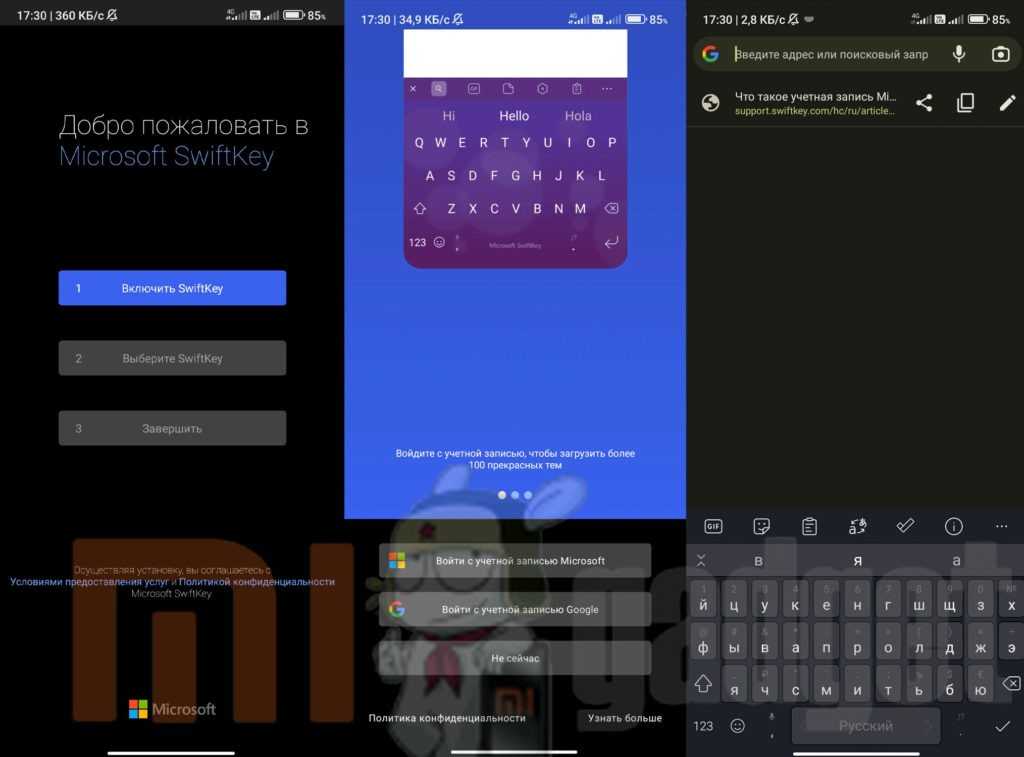Toggle the Shift key on Russian keyboard

703,684
